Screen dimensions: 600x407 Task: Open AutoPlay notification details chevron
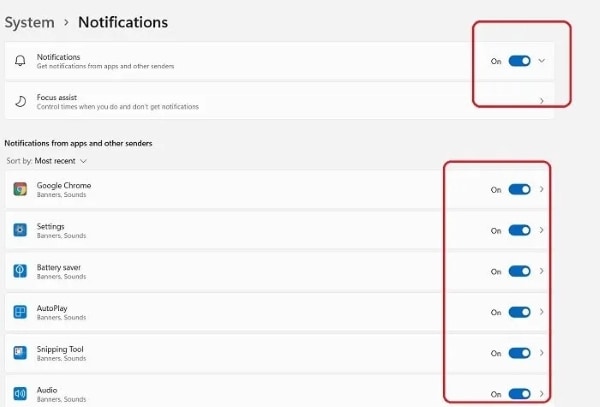click(542, 312)
